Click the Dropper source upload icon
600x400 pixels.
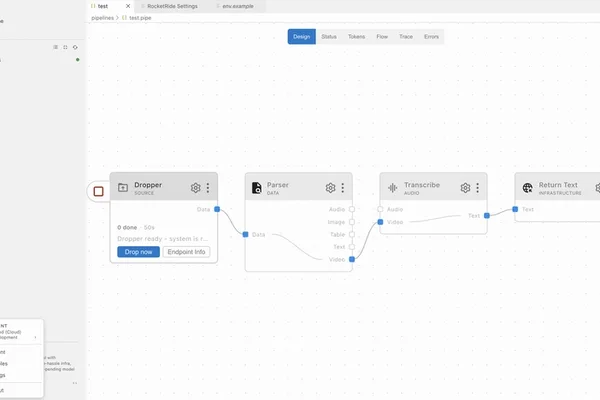[123, 188]
